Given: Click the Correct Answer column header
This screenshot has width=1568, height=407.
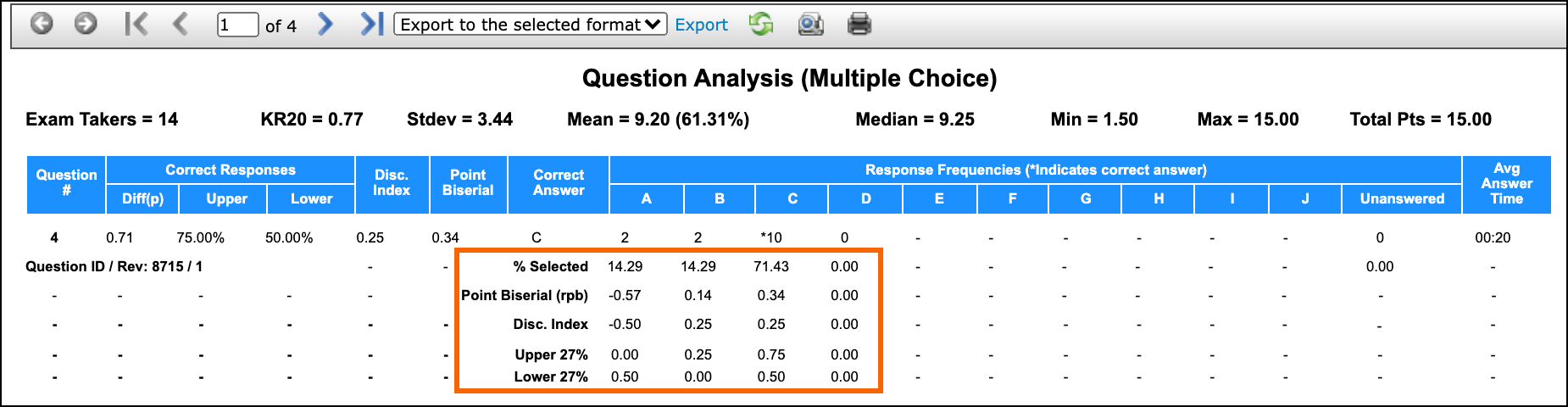Looking at the screenshot, I should (559, 184).
